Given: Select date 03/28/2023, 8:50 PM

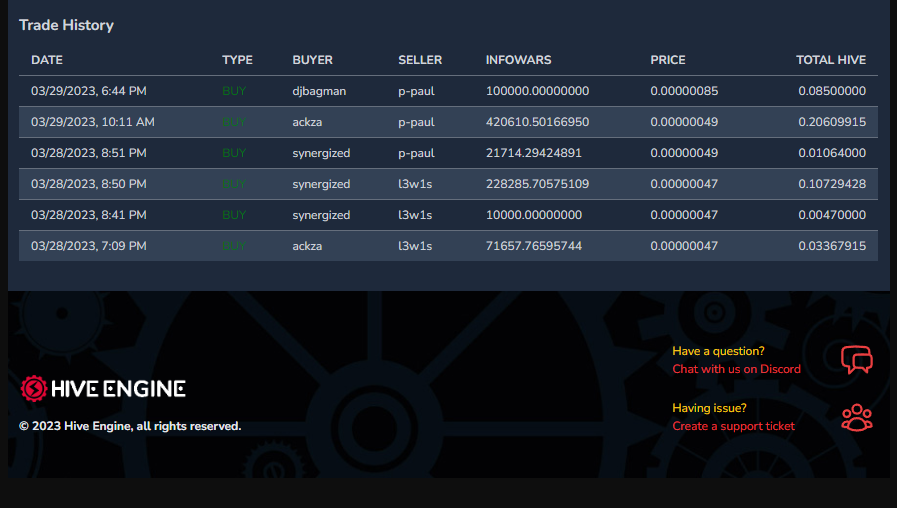Looking at the screenshot, I should [89, 184].
